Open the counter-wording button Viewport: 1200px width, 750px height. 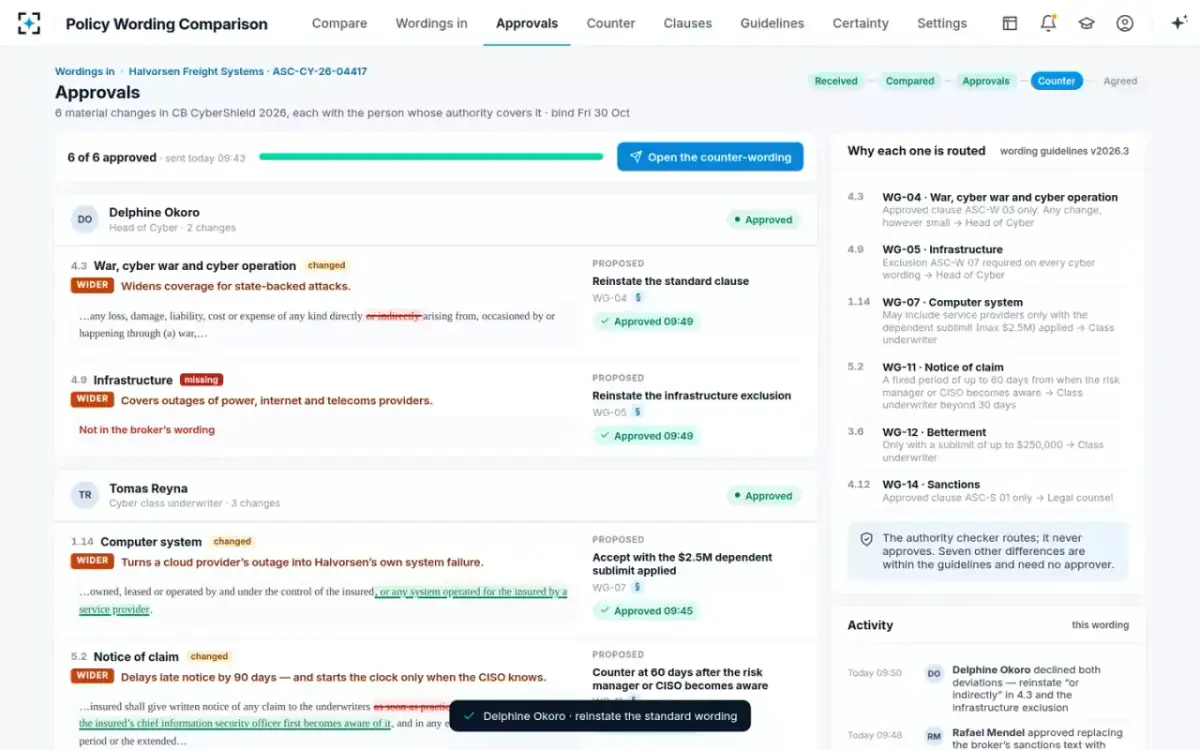point(710,157)
